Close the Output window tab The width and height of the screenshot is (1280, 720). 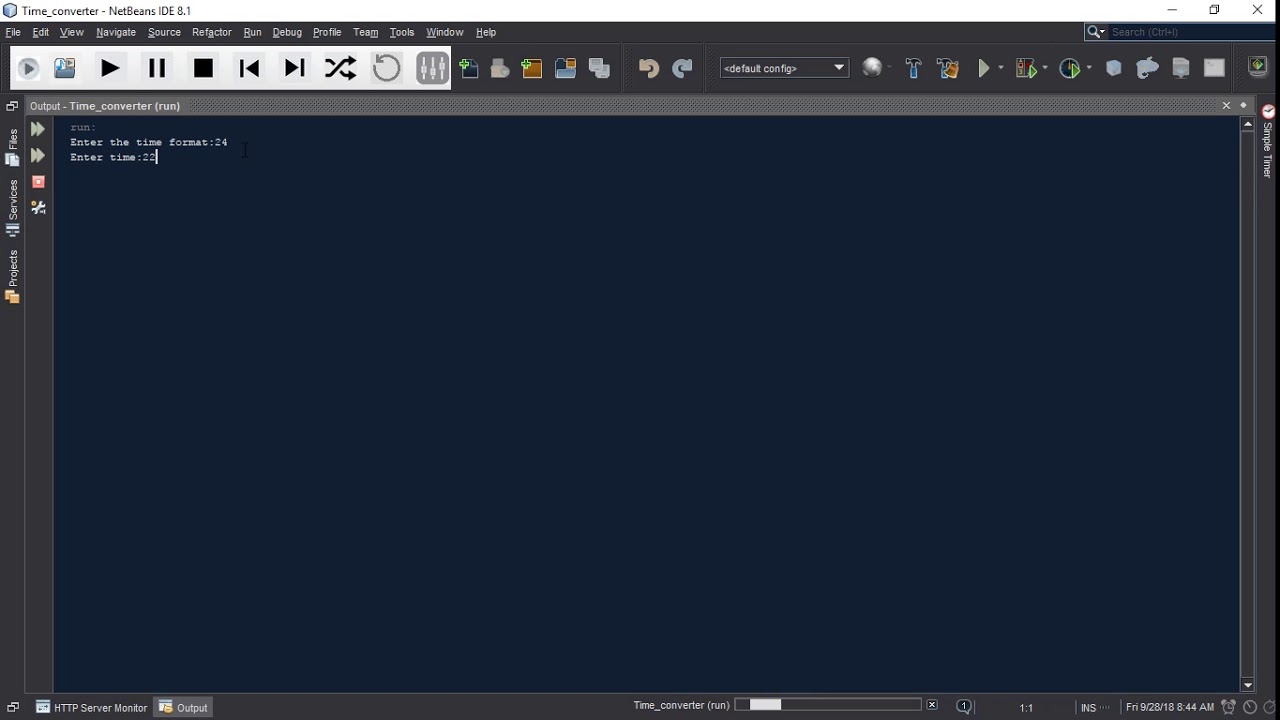[x=1226, y=105]
